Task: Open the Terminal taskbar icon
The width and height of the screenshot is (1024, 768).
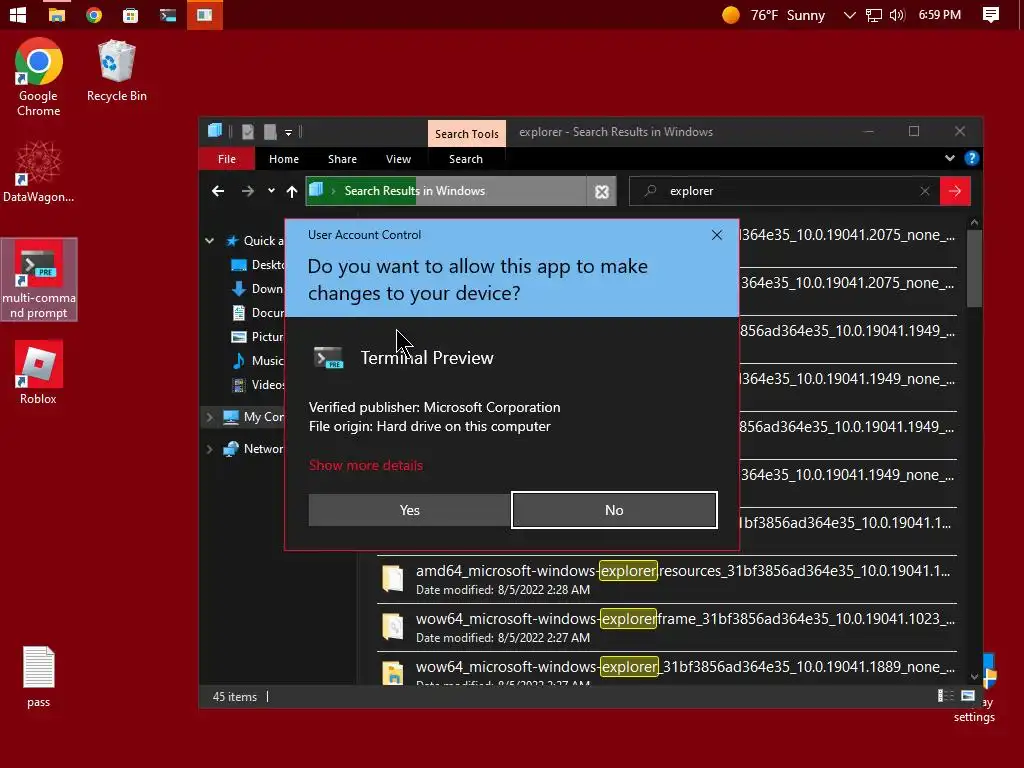Action: (168, 14)
